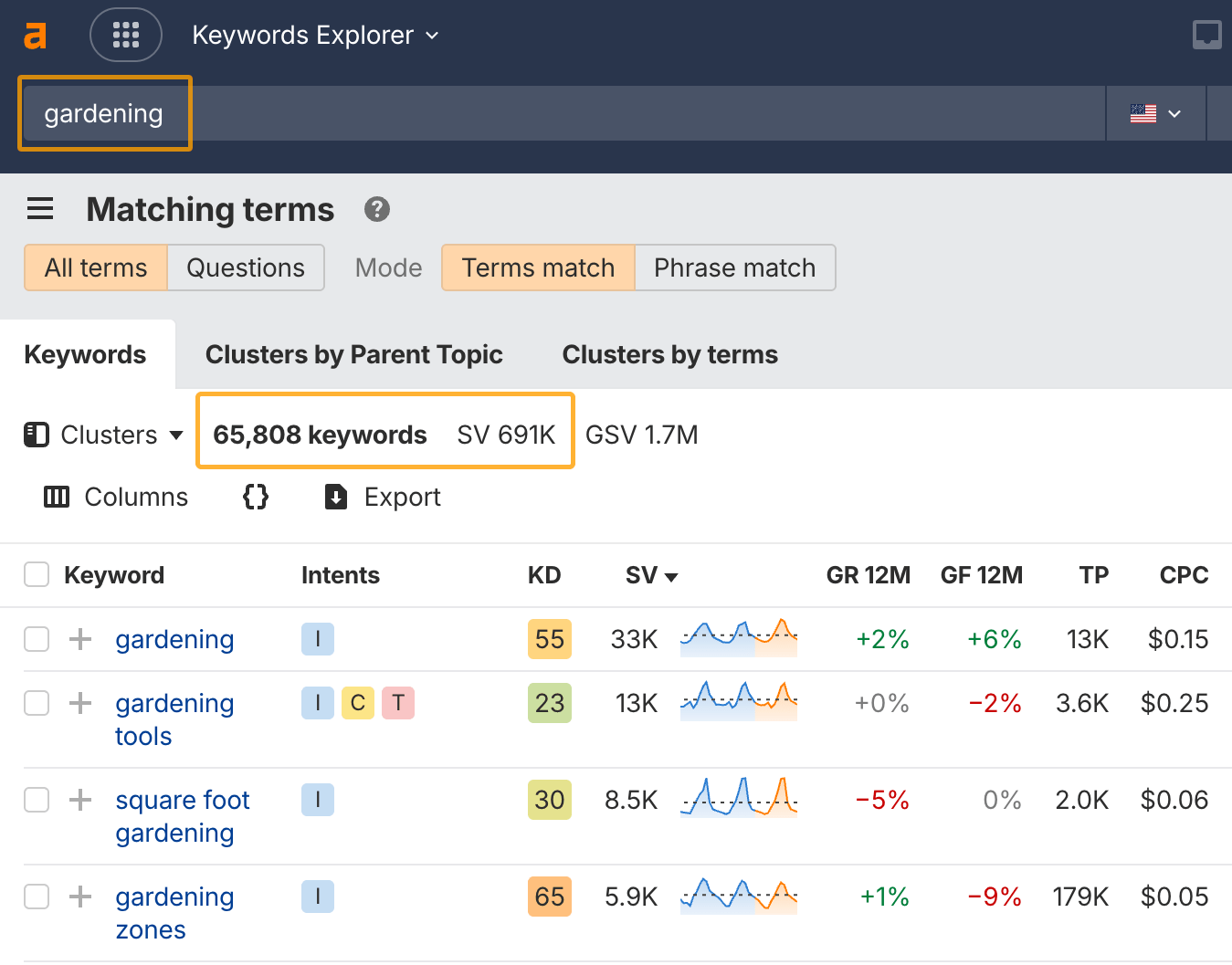The image size is (1232, 965).
Task: Select all keywords with the header checkbox
Action: coord(37,574)
